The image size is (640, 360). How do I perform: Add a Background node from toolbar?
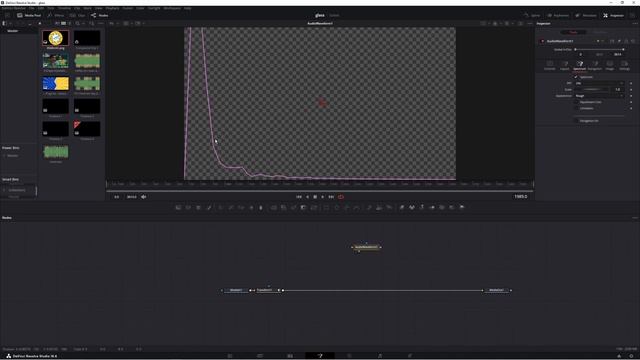click(178, 207)
